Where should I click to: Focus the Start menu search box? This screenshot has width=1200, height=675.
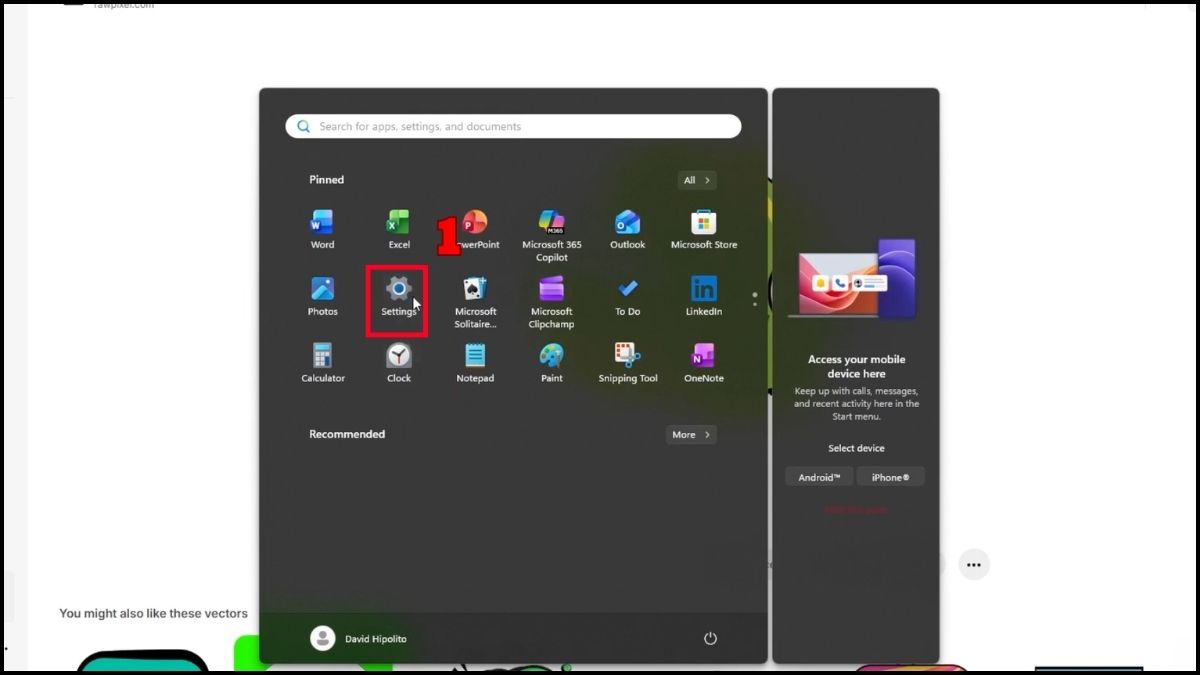pos(513,126)
